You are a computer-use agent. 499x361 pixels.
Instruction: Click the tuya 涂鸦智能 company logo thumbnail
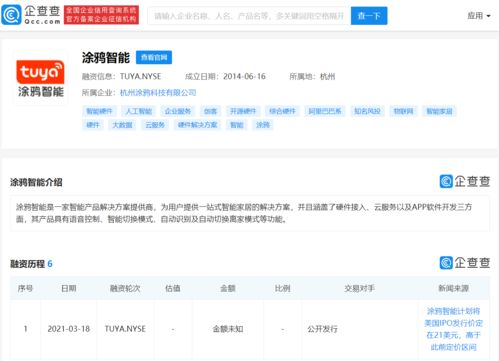click(40, 78)
